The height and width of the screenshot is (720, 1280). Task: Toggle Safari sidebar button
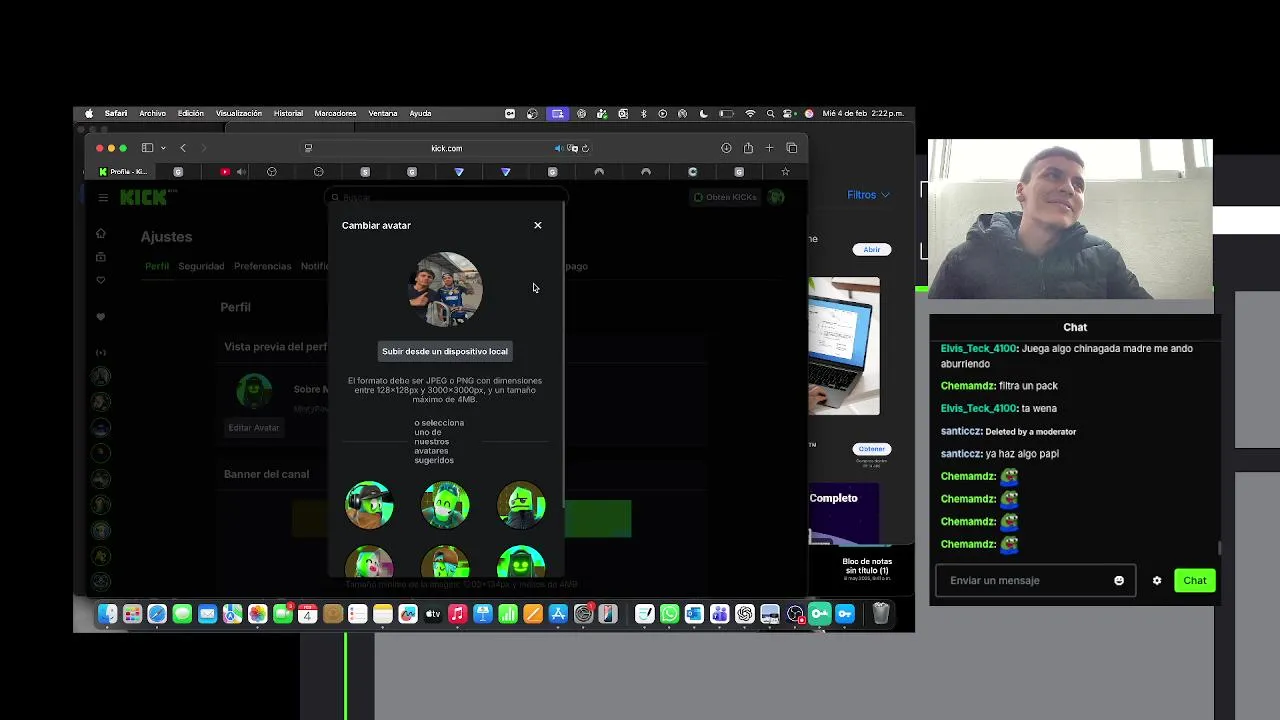[147, 148]
